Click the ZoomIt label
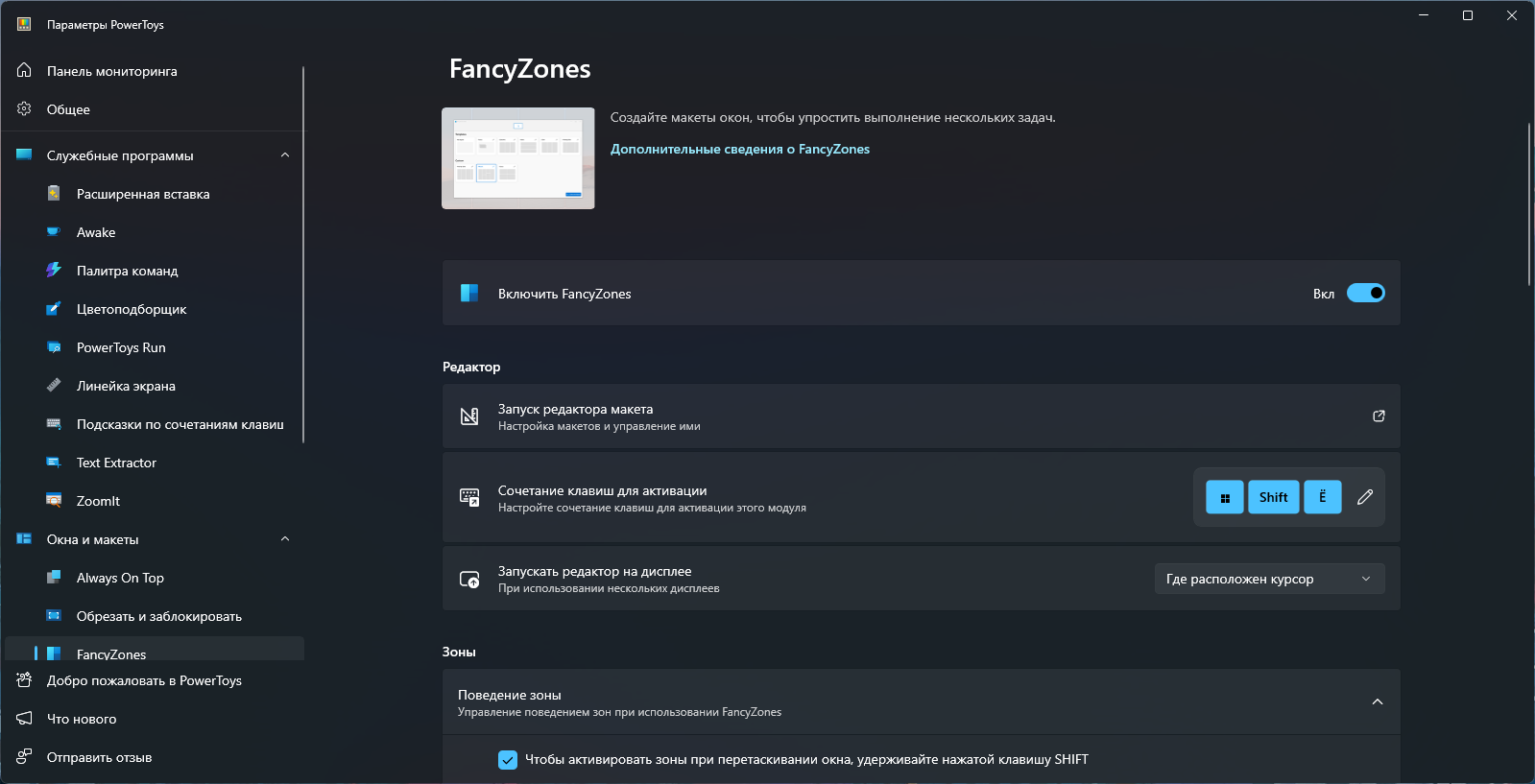Screen dimensions: 1535x784 tap(98, 501)
